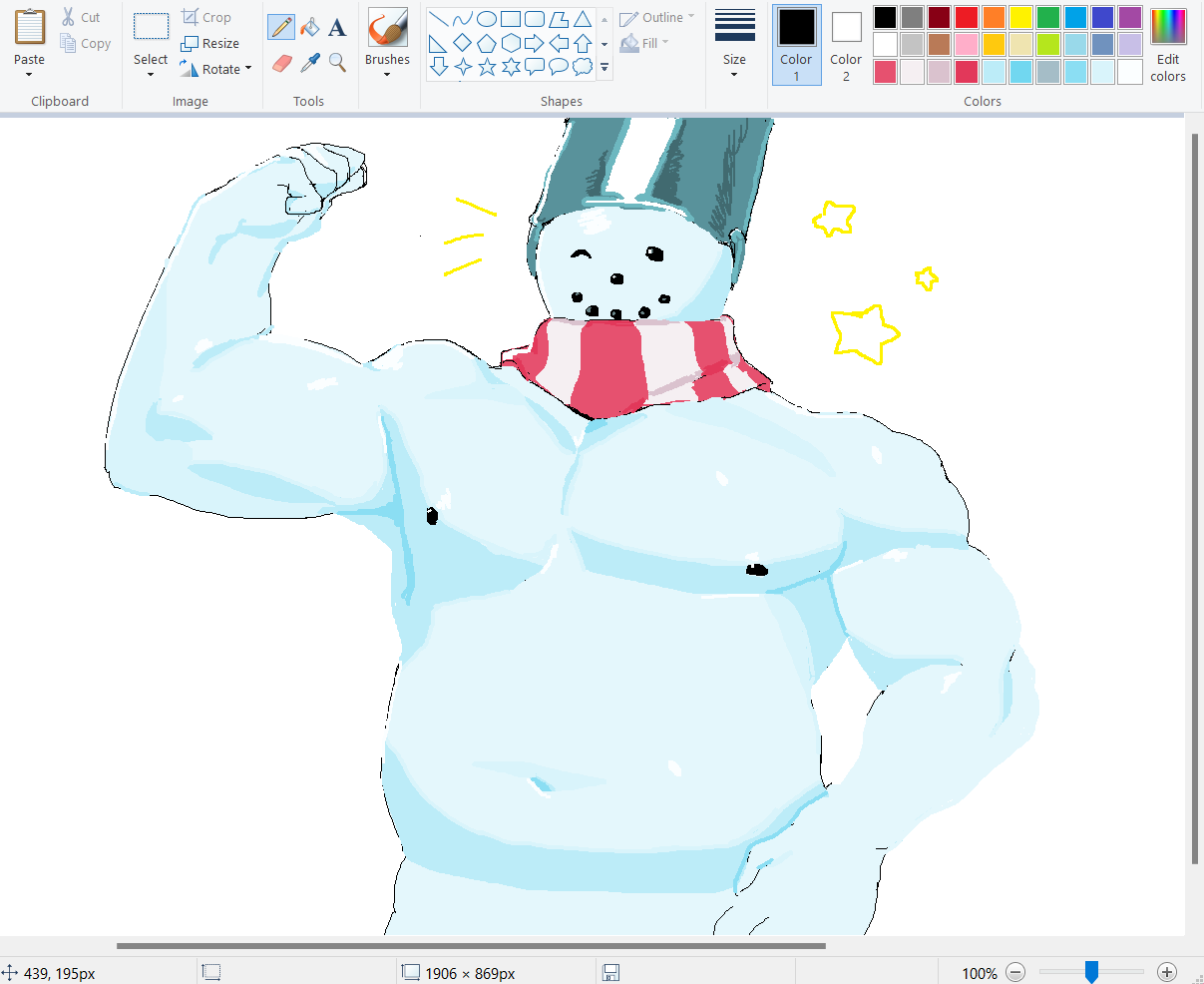Choose the Fill with color bucket

click(310, 27)
